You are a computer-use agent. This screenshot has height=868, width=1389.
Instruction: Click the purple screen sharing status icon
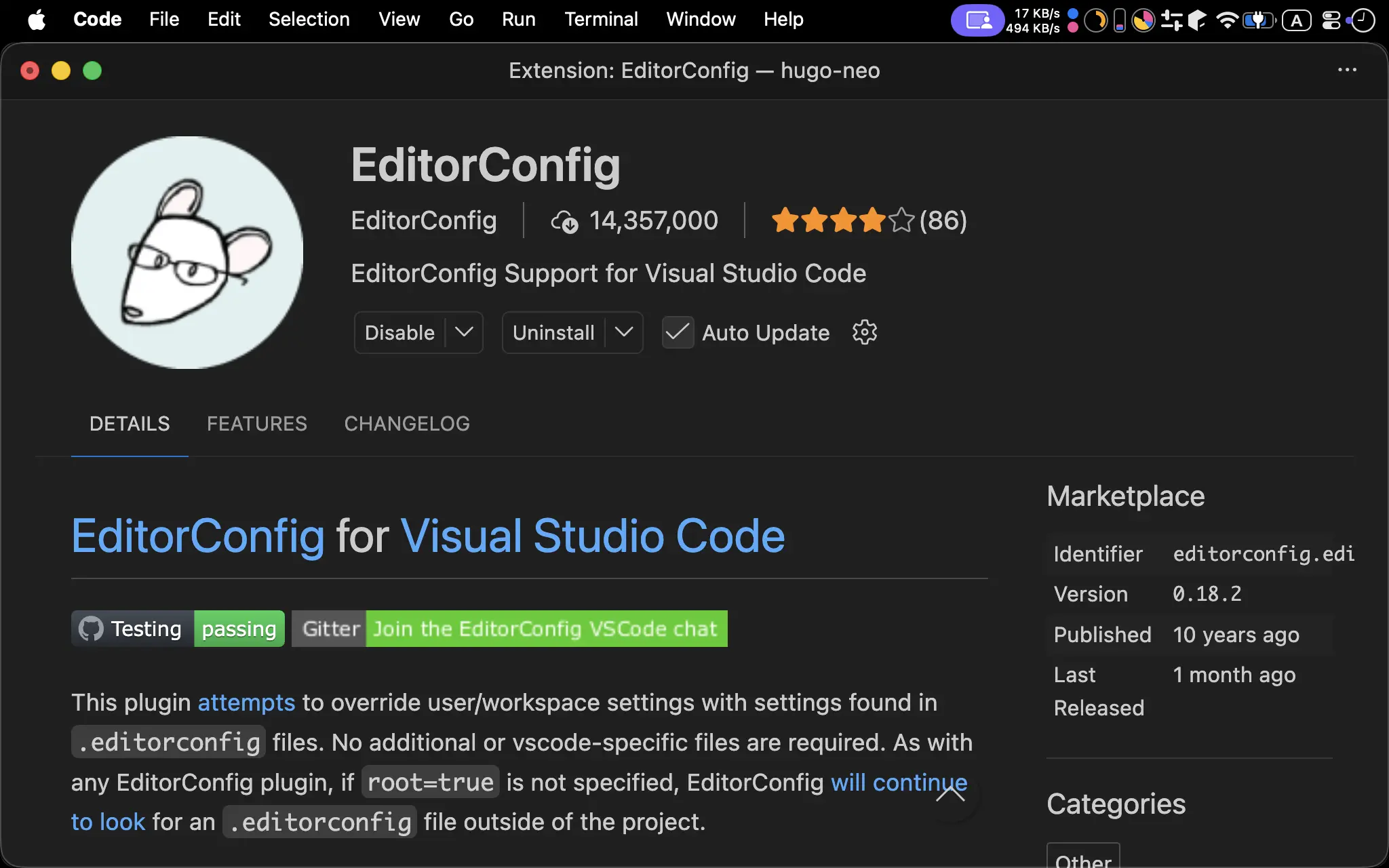click(x=977, y=20)
